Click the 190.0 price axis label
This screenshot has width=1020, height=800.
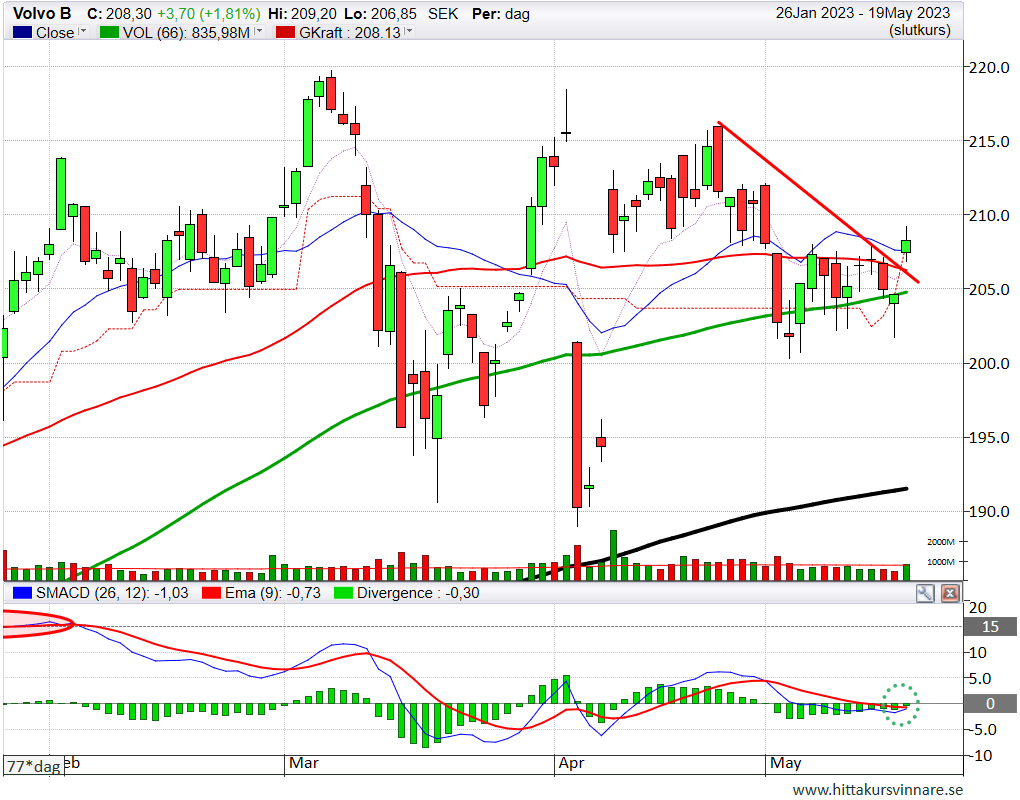pyautogui.click(x=989, y=512)
